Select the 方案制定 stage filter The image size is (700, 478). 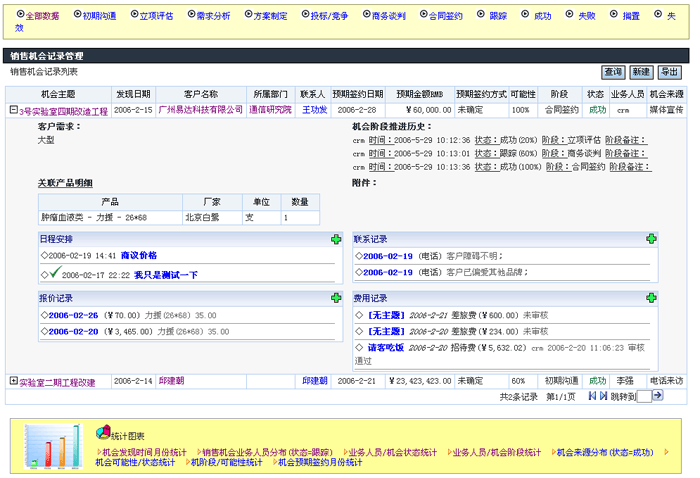(271, 16)
